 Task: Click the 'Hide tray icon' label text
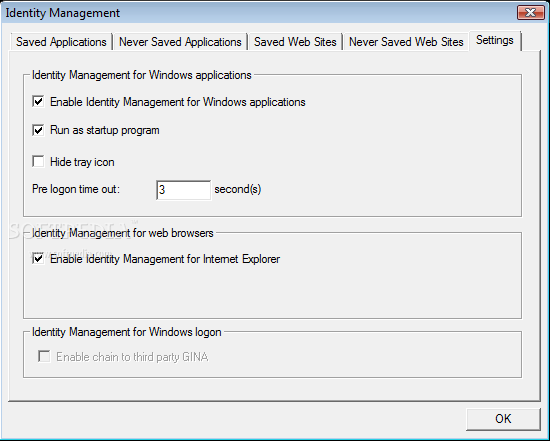pyautogui.click(x=82, y=162)
